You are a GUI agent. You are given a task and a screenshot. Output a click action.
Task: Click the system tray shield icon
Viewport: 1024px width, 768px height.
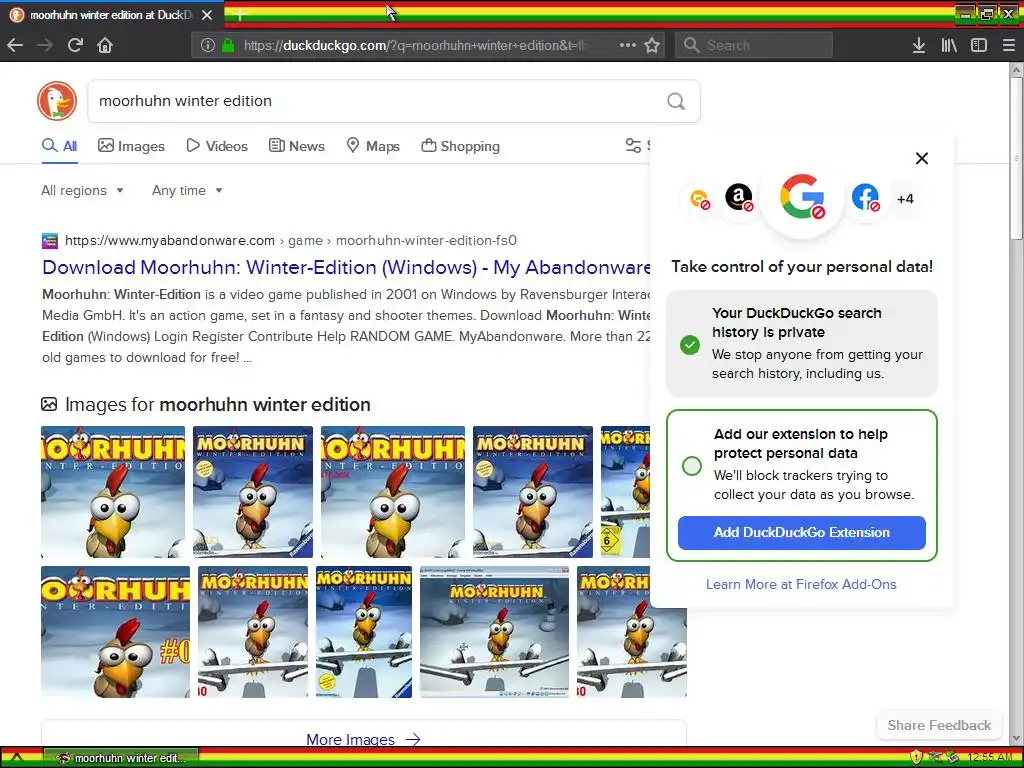coord(915,758)
